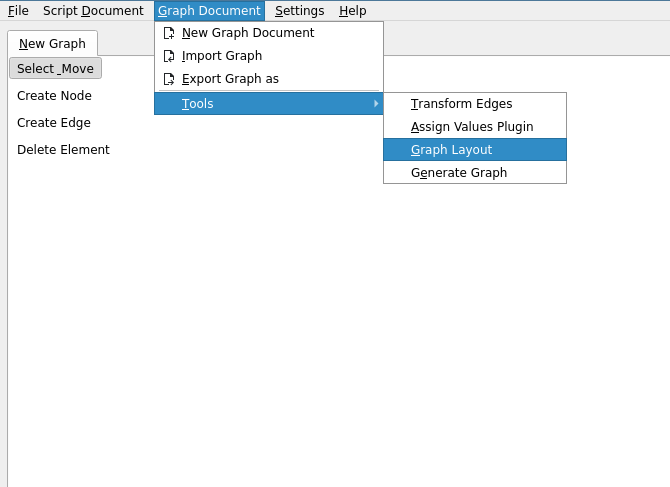Activate the Select Move tool
Image resolution: width=670 pixels, height=487 pixels.
[55, 69]
